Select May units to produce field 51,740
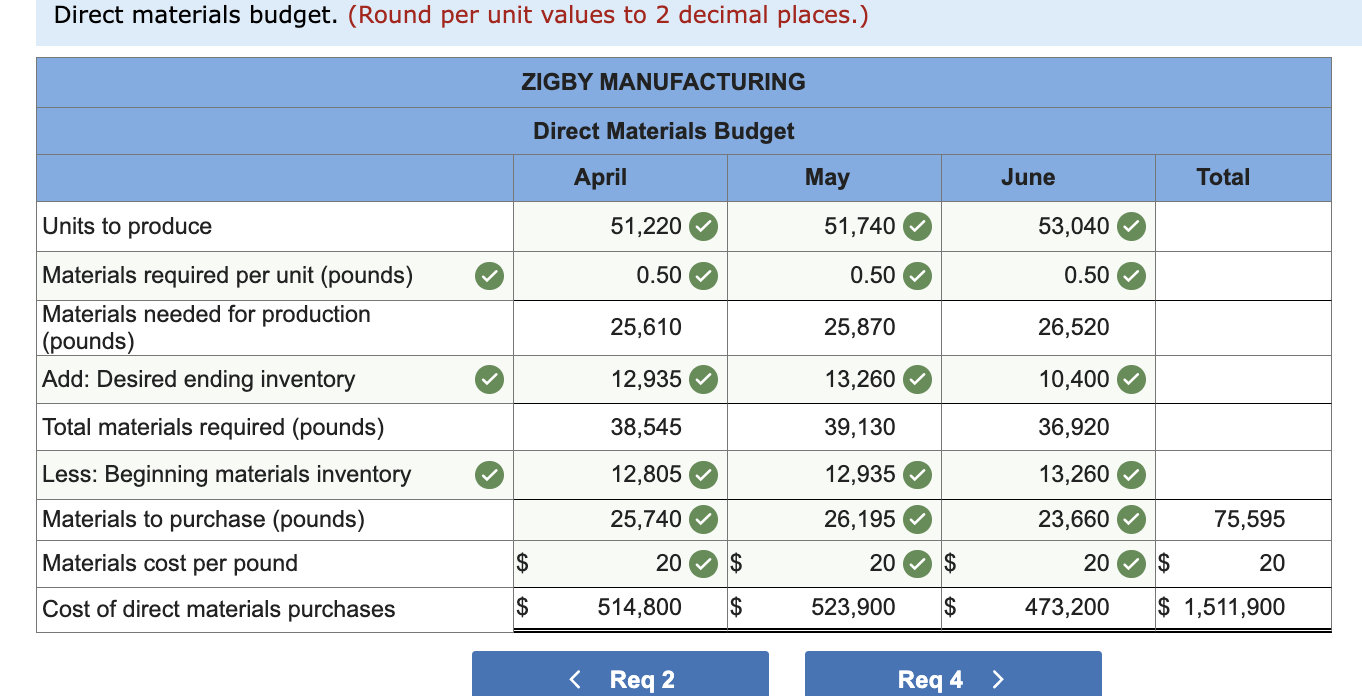1362x696 pixels. point(834,226)
